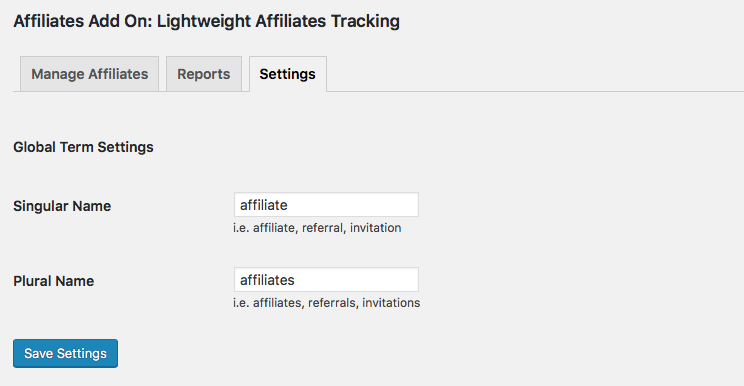Screen dimensions: 744x386
Task: Focus the Singular Name text field
Action: [326, 205]
